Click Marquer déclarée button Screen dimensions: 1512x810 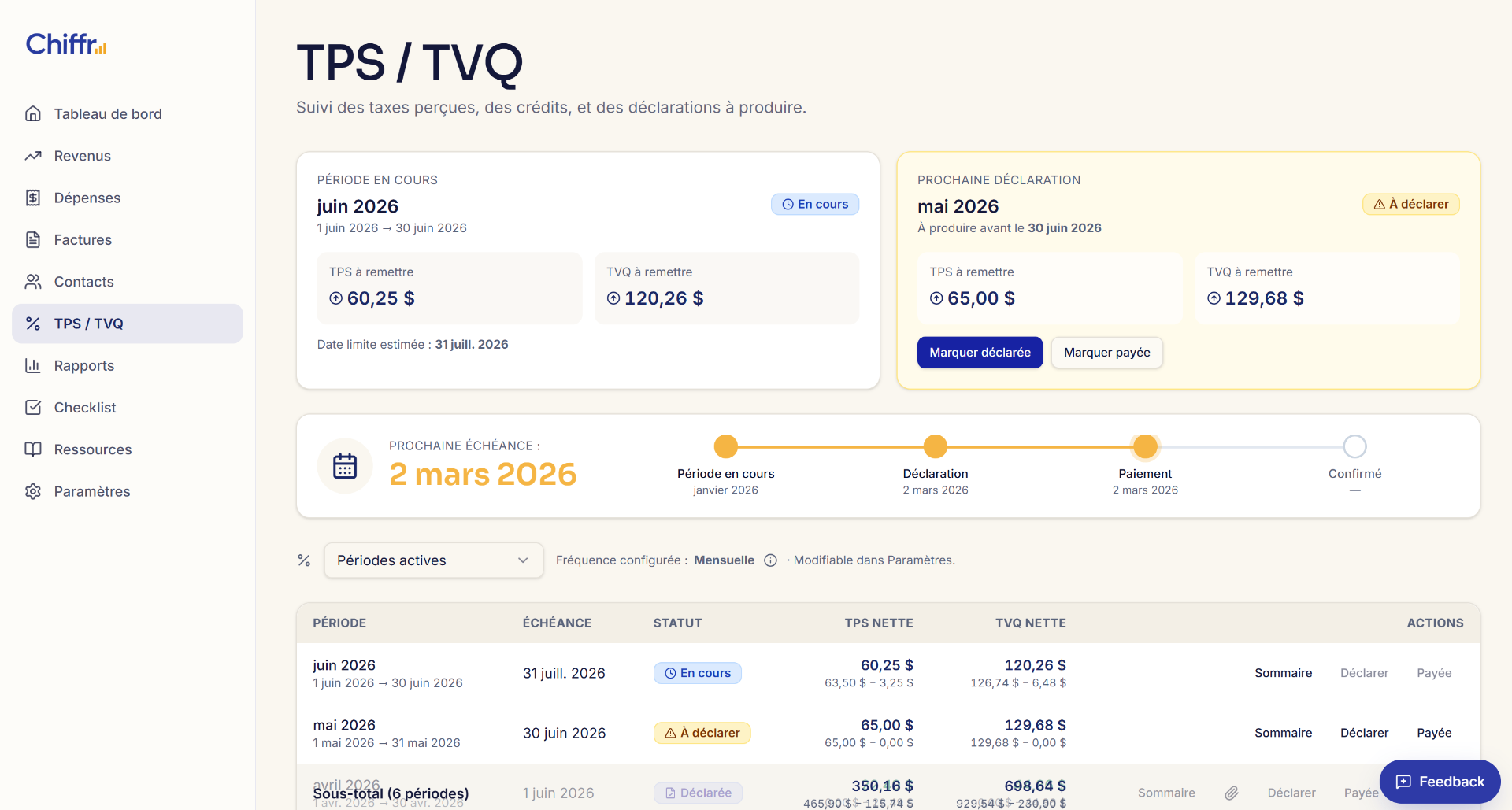pyautogui.click(x=980, y=353)
